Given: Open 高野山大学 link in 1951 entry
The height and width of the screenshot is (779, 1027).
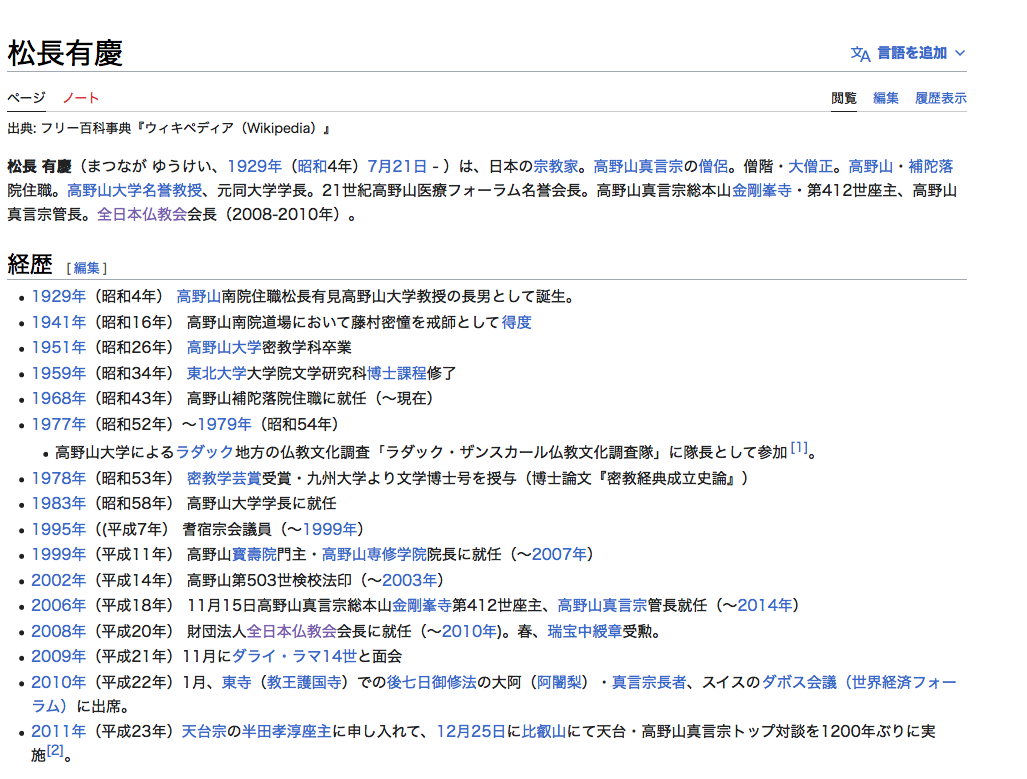Looking at the screenshot, I should (224, 347).
